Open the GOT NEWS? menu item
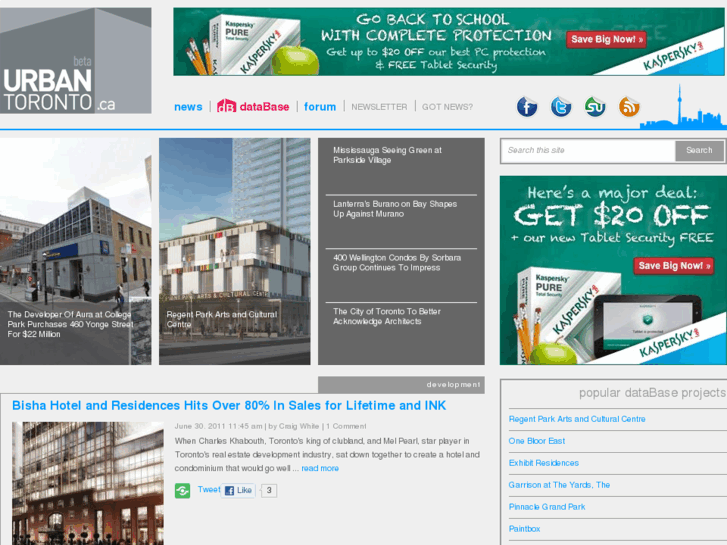The width and height of the screenshot is (727, 545). pyautogui.click(x=447, y=107)
